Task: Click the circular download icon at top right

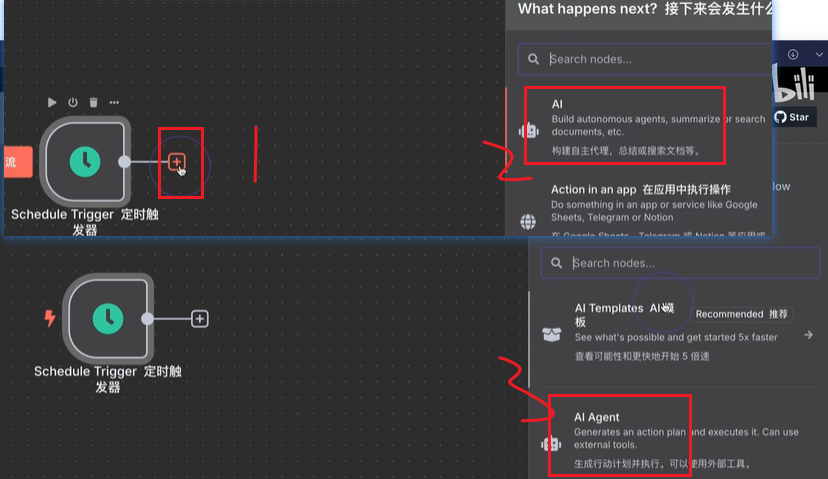Action: click(x=793, y=54)
